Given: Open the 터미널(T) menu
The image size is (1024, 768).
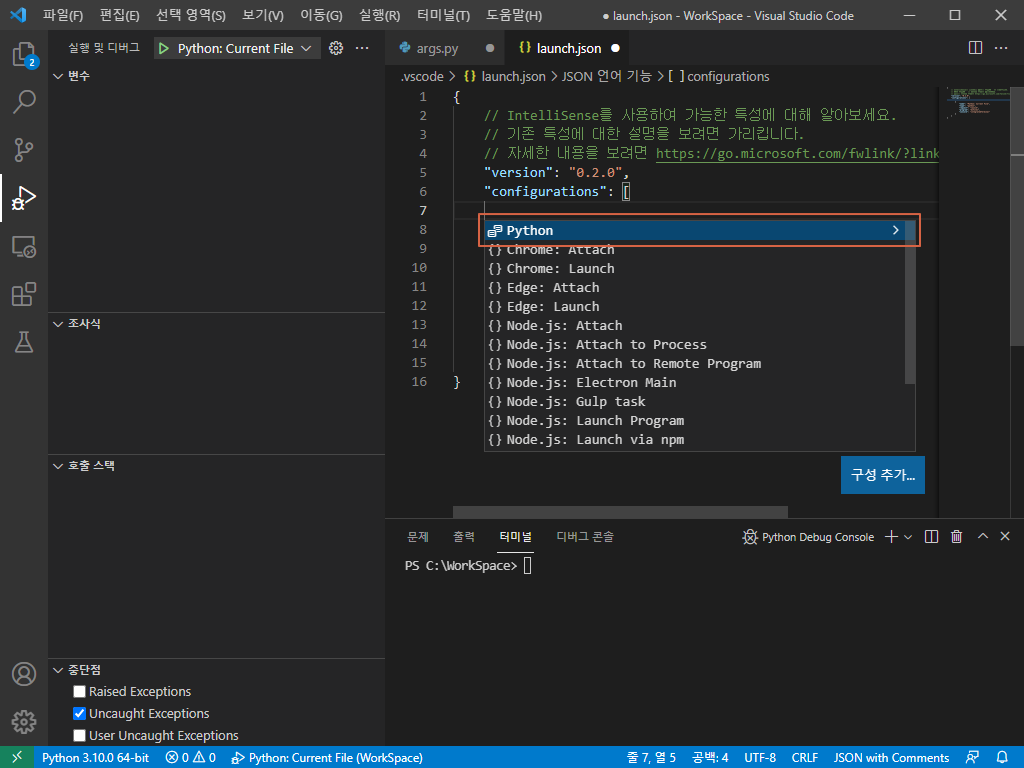Looking at the screenshot, I should tap(443, 15).
